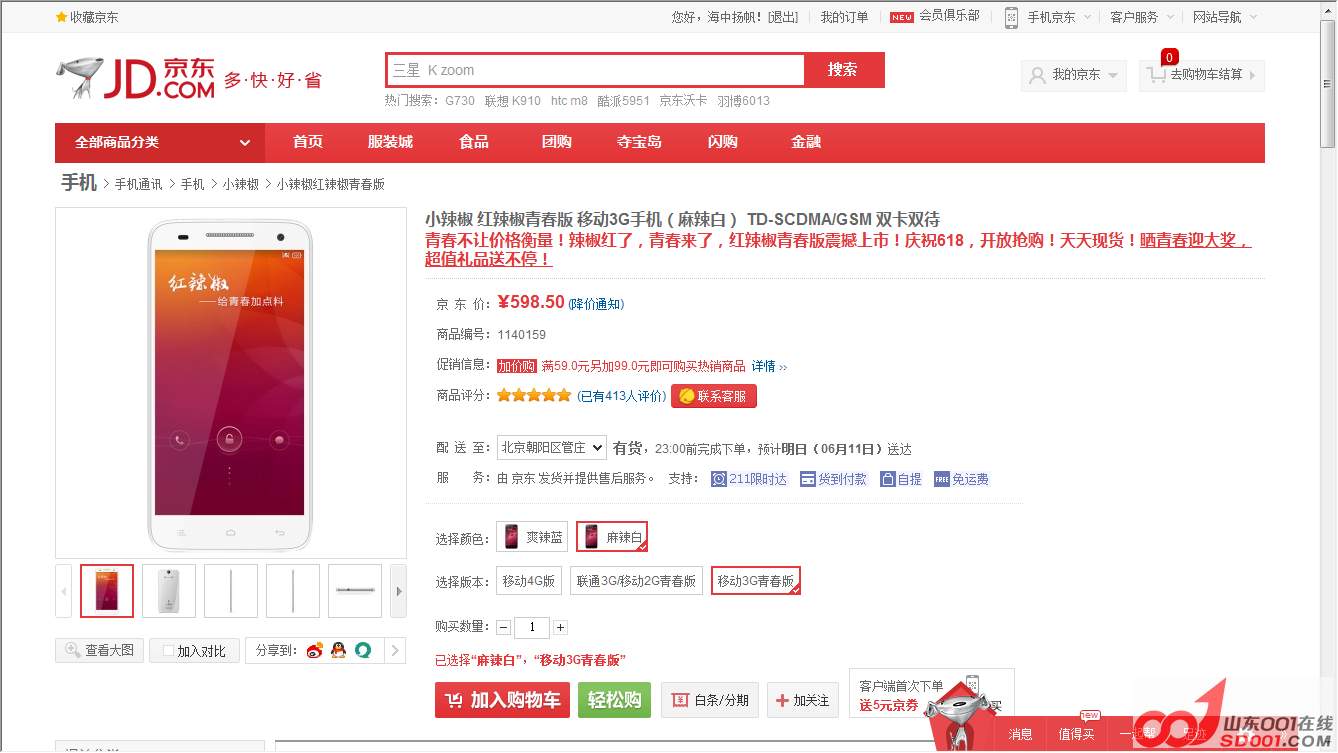Expand the 我的京东 account dropdown
Image resolution: width=1338 pixels, height=753 pixels.
pyautogui.click(x=1074, y=75)
